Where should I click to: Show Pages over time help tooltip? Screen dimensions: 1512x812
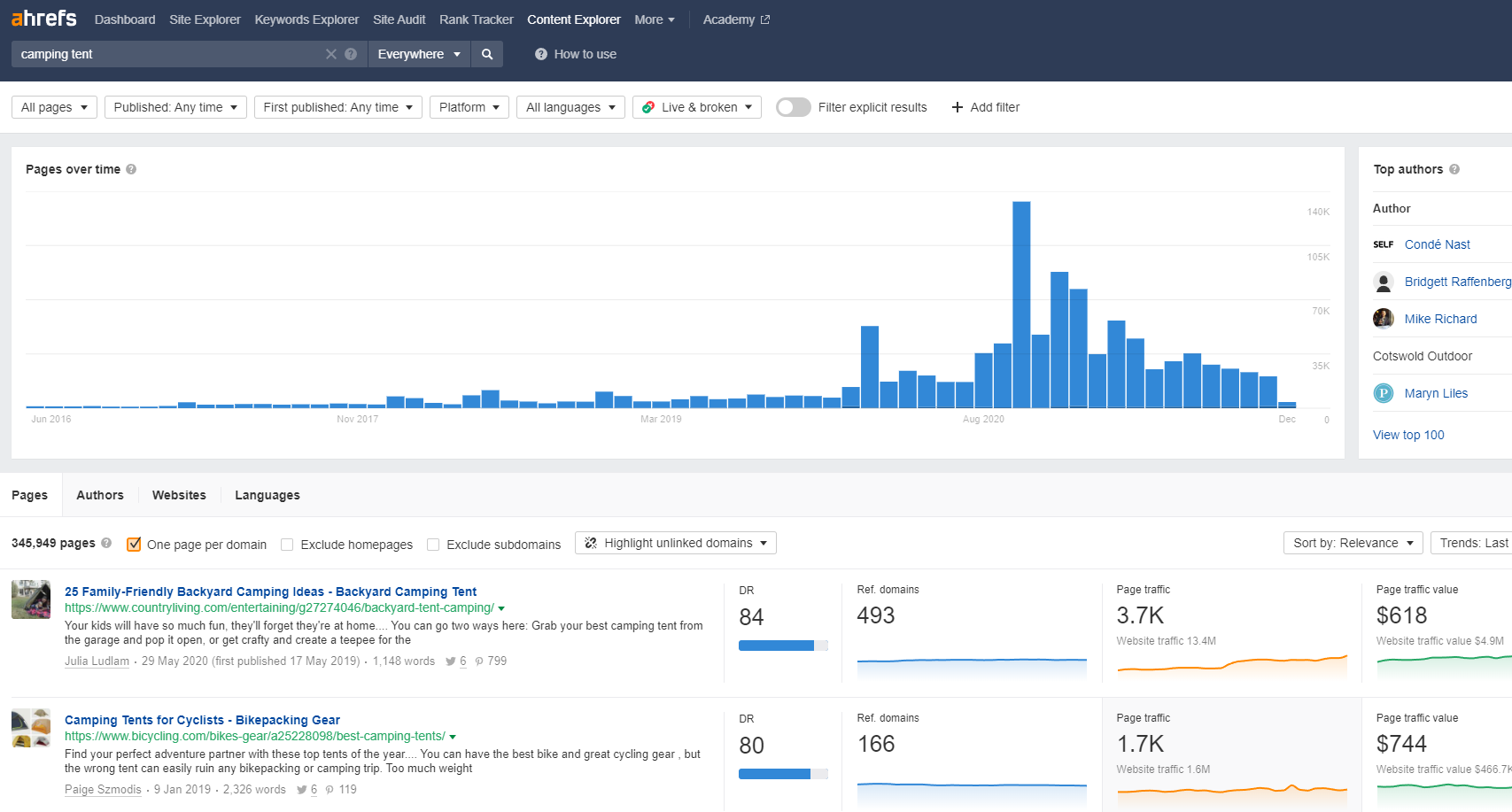coord(131,169)
